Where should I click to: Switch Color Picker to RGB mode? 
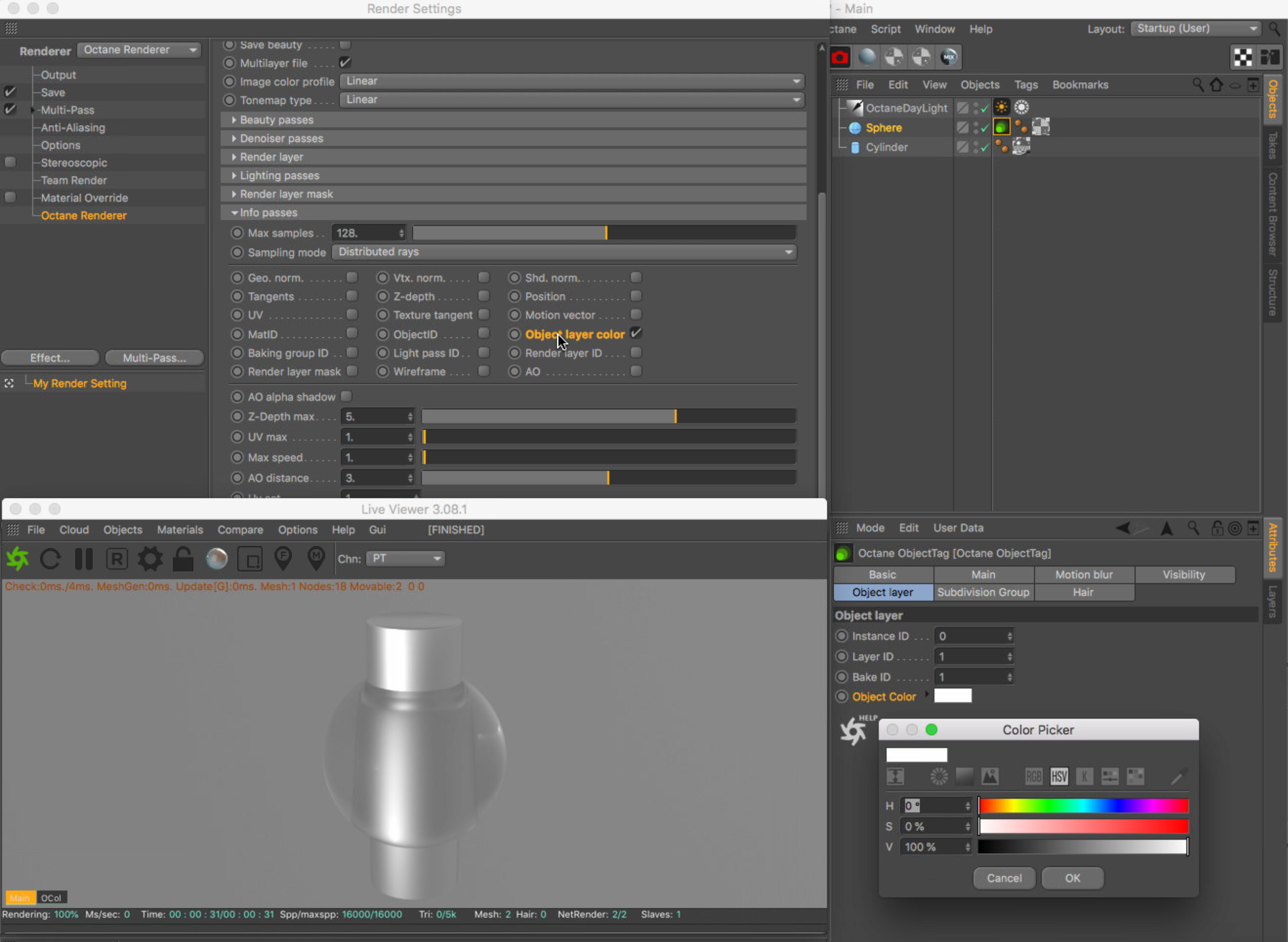1033,776
